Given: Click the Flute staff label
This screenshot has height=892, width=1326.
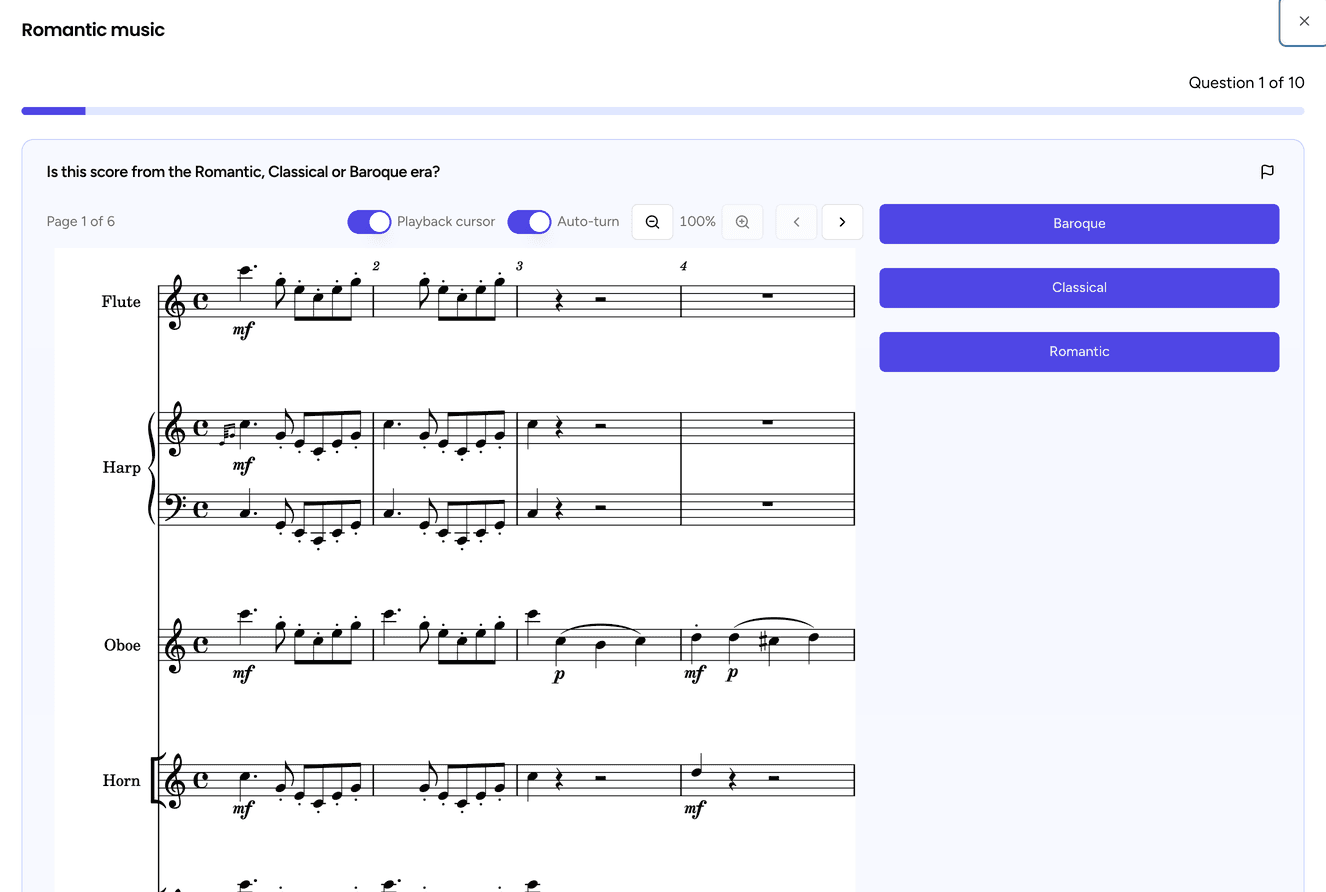Looking at the screenshot, I should (x=121, y=302).
